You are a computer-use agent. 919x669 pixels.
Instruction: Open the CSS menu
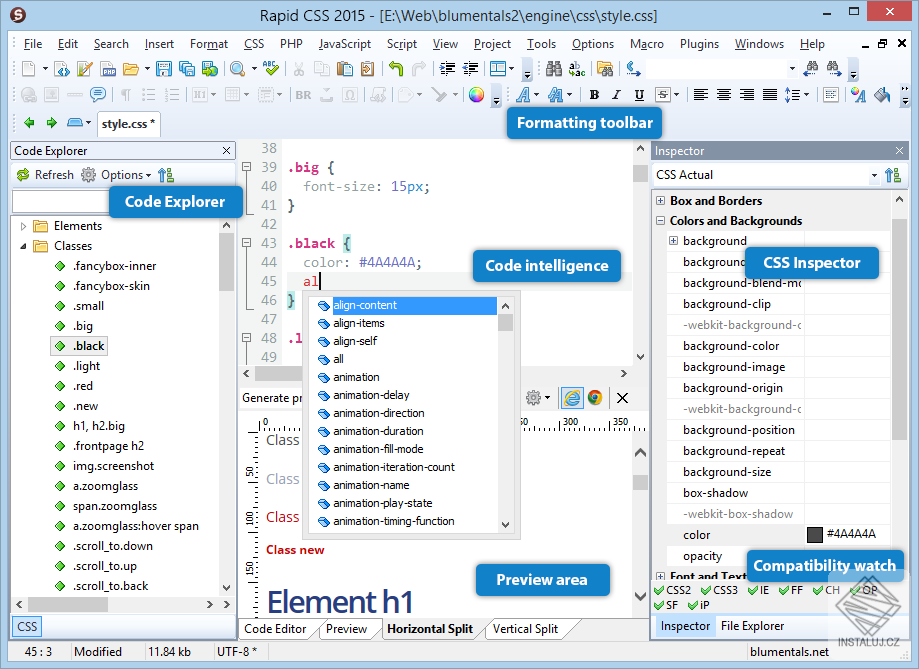(253, 43)
